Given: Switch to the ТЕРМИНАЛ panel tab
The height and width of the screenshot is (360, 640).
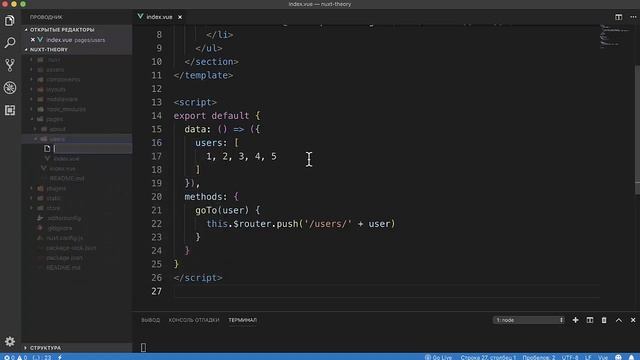Looking at the screenshot, I should (x=242, y=320).
